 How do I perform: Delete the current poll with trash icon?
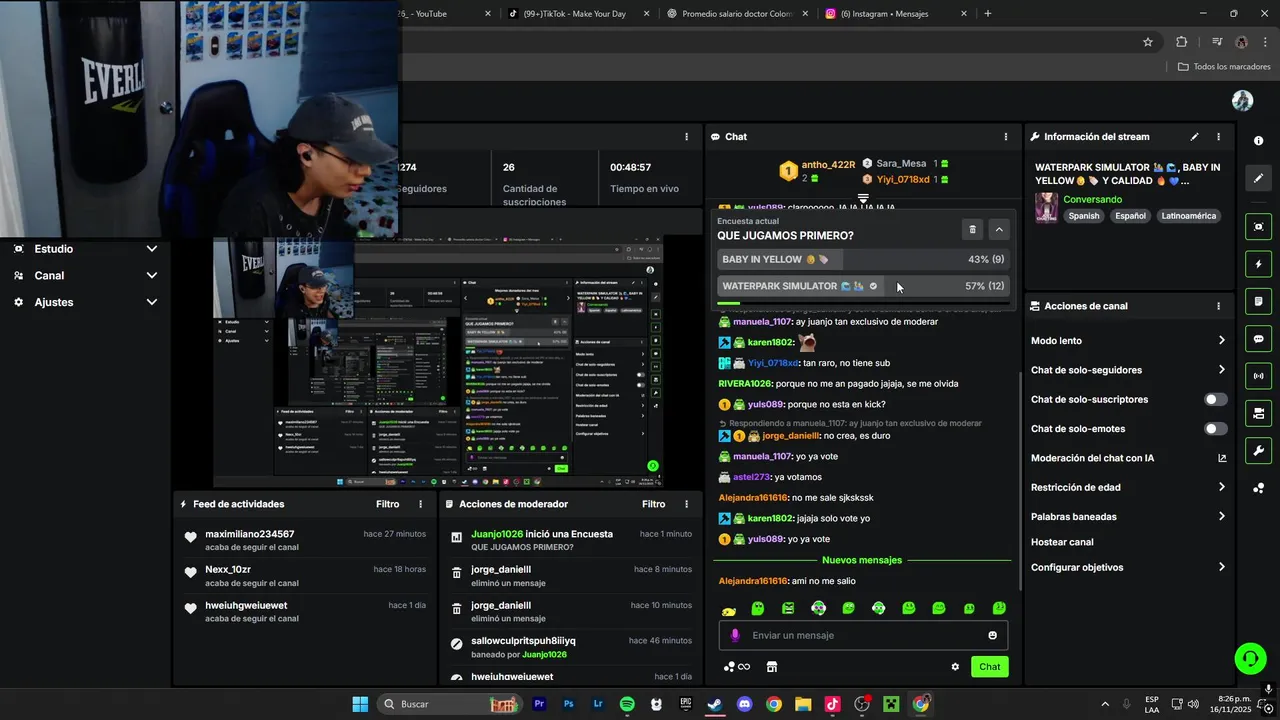972,229
